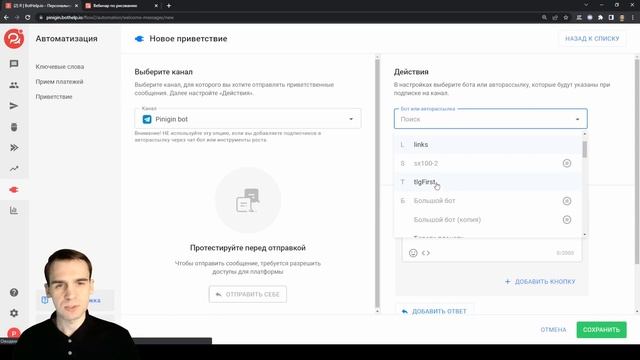
Task: Click the code brackets macro icon
Action: pos(426,253)
